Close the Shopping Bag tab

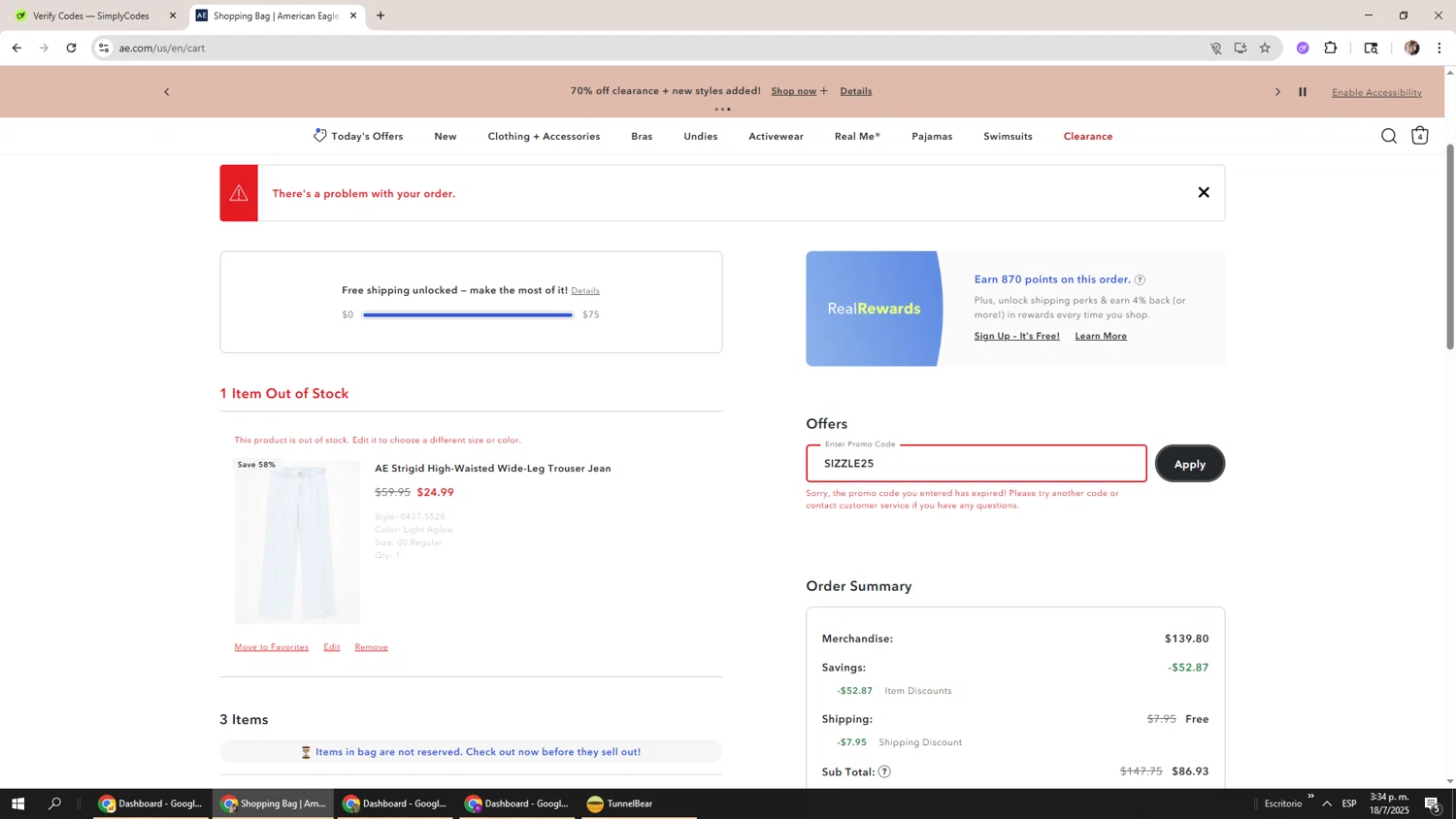[353, 16]
